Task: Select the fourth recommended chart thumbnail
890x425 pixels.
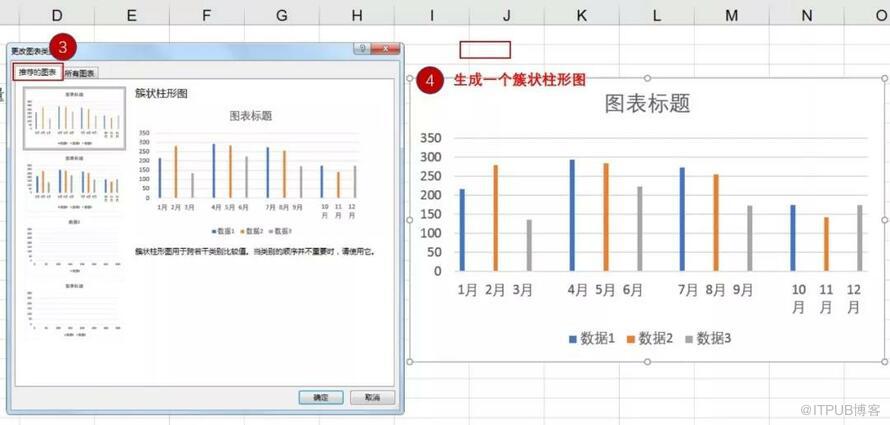Action: (x=74, y=309)
